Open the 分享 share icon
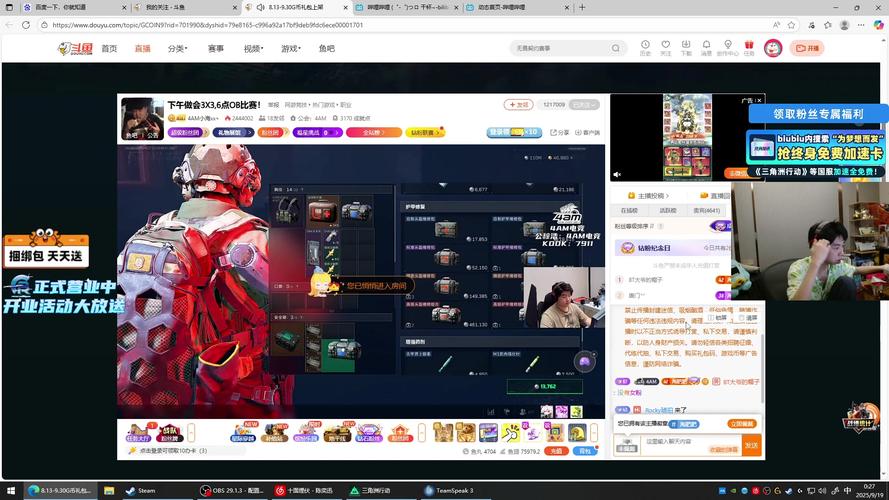Viewport: 889px width, 500px height. click(558, 132)
